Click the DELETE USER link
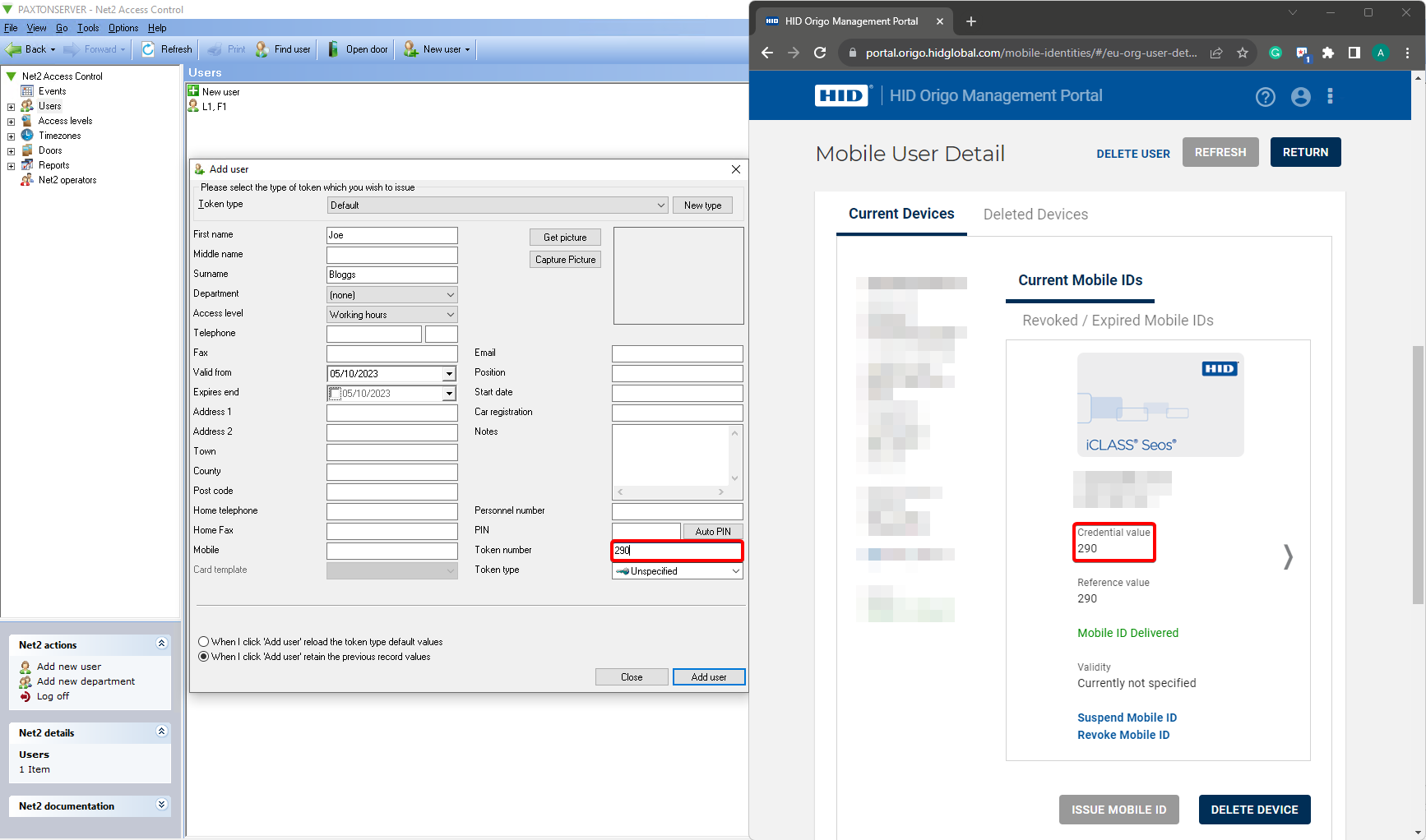This screenshot has height=840, width=1426. tap(1132, 154)
